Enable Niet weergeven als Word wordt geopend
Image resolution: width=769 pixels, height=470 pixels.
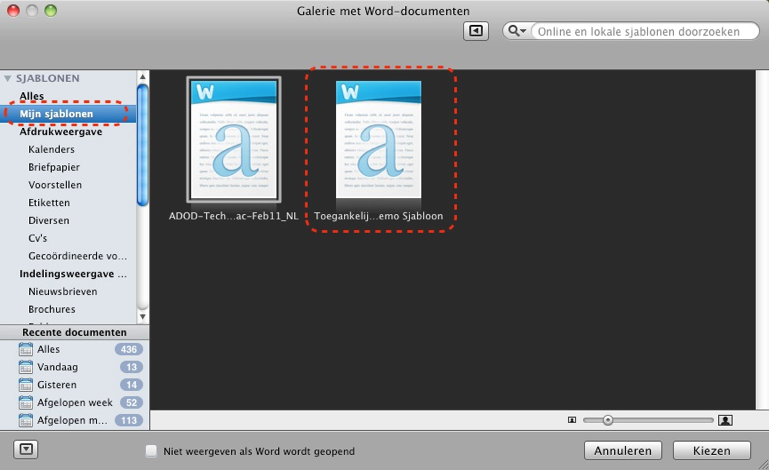pos(152,451)
